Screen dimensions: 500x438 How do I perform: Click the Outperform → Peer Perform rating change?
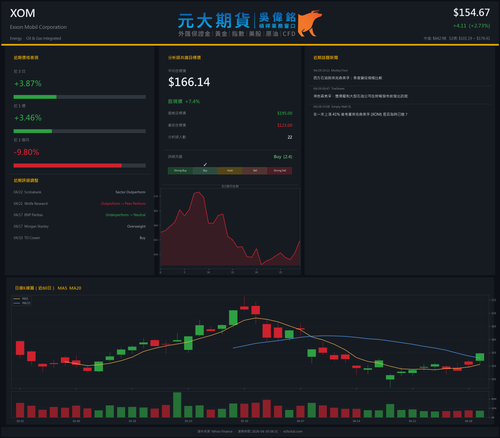pos(123,204)
